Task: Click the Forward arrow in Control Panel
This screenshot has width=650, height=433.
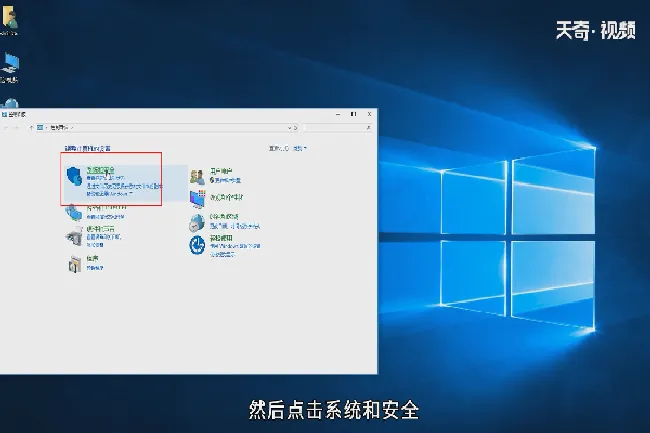Action: 17,128
